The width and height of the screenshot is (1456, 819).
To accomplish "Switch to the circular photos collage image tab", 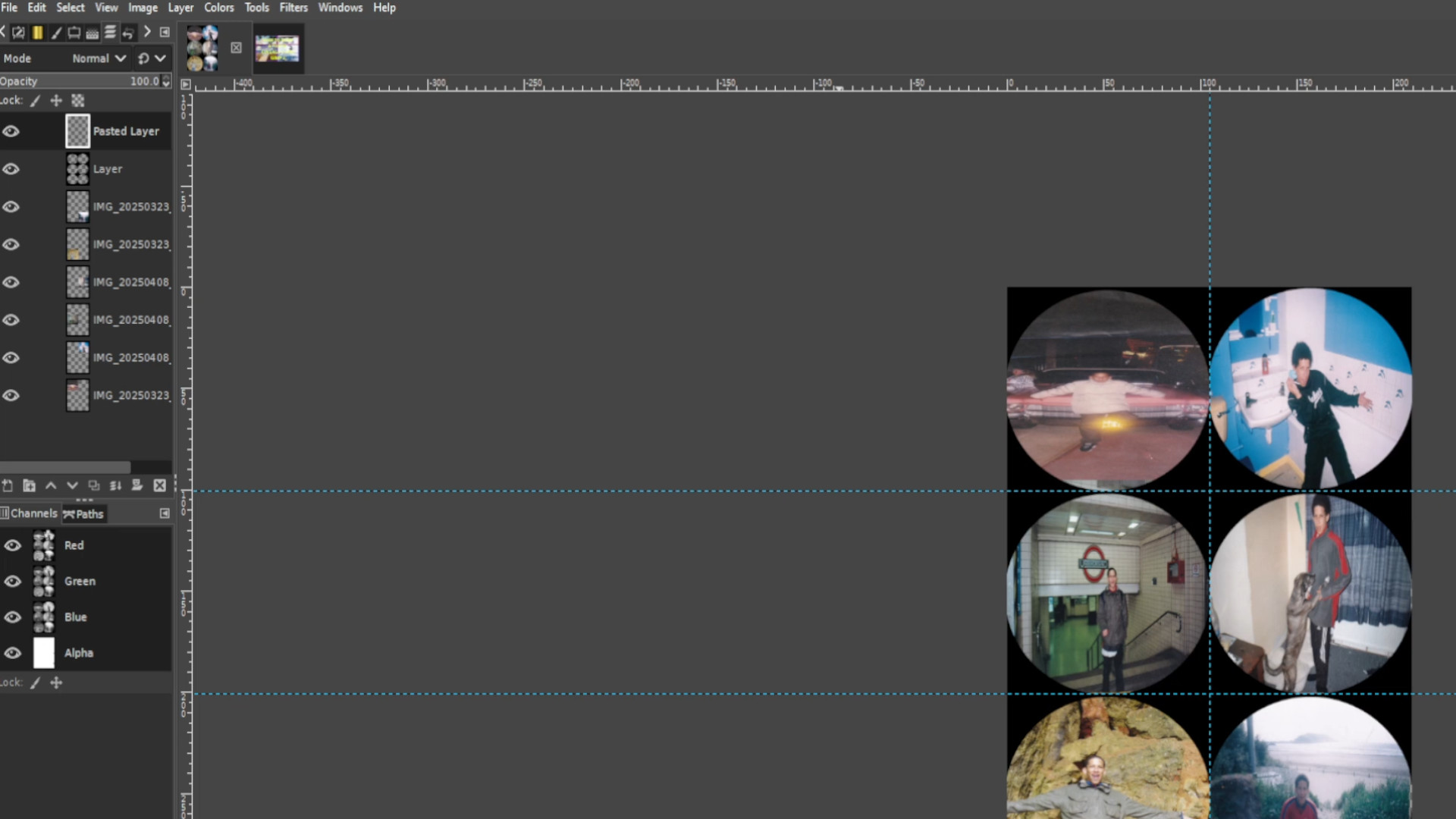I will [x=202, y=48].
